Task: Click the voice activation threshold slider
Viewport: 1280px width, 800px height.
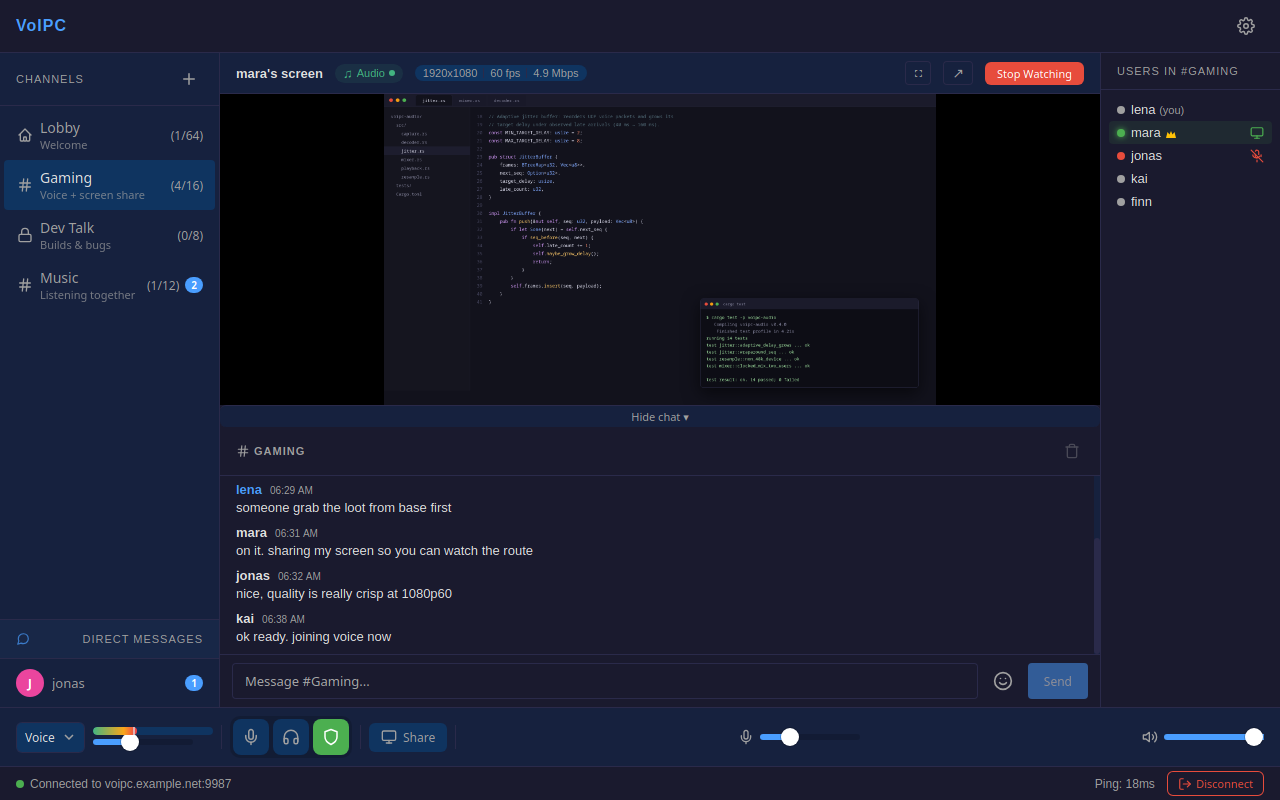Action: 143,742
